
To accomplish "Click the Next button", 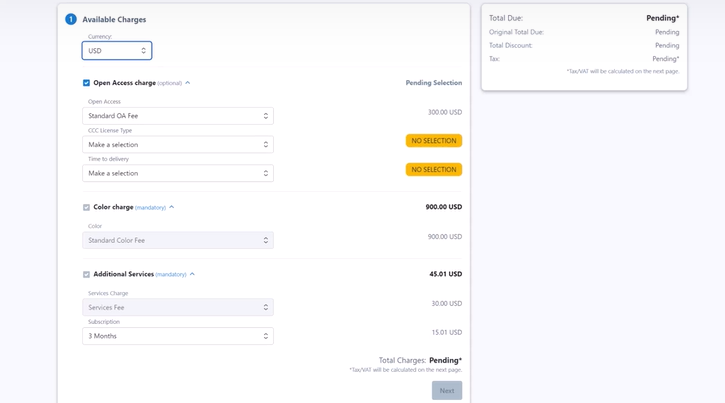I will coord(447,391).
